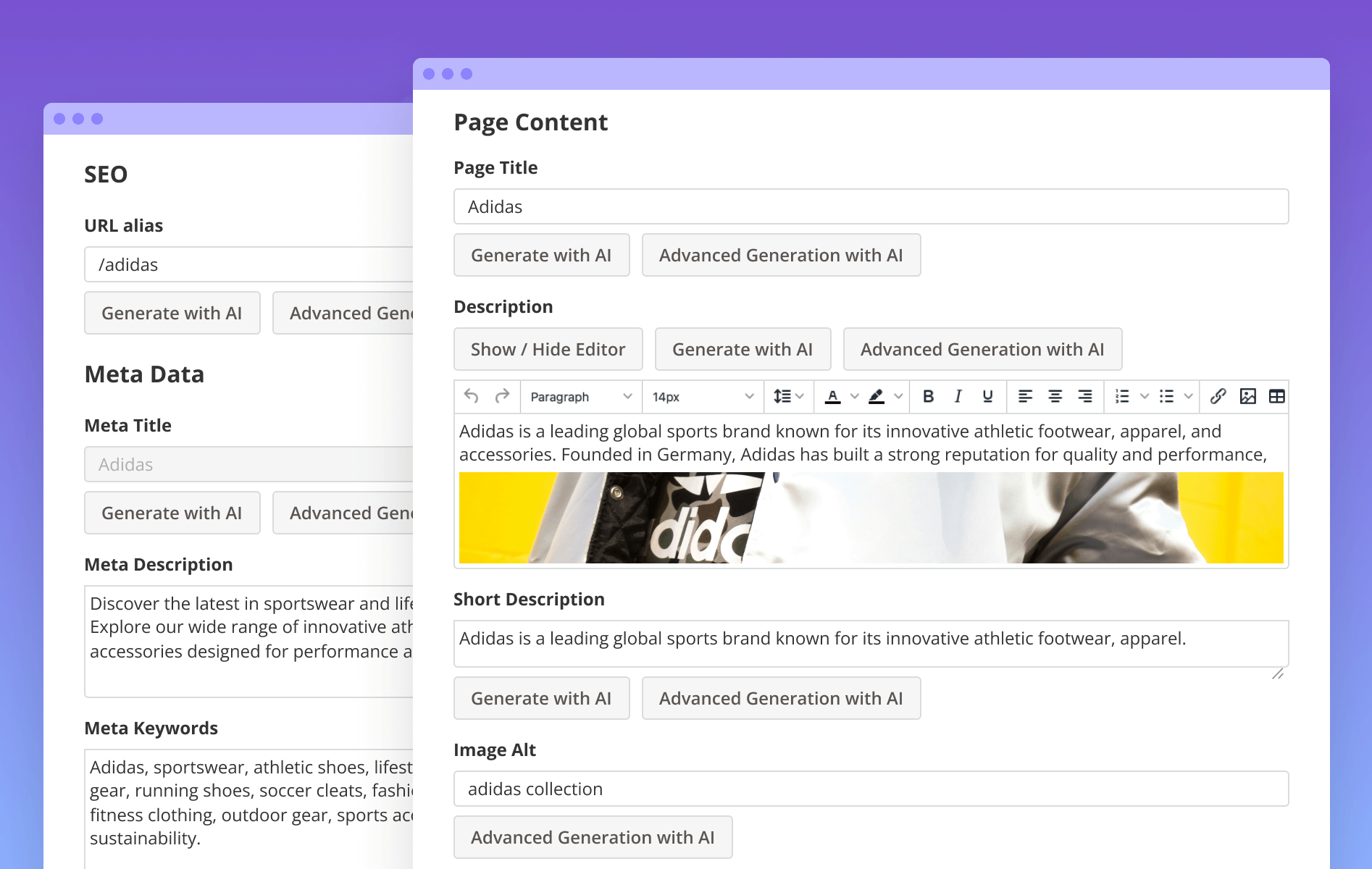Click the redo arrow in the editor toolbar

(502, 396)
